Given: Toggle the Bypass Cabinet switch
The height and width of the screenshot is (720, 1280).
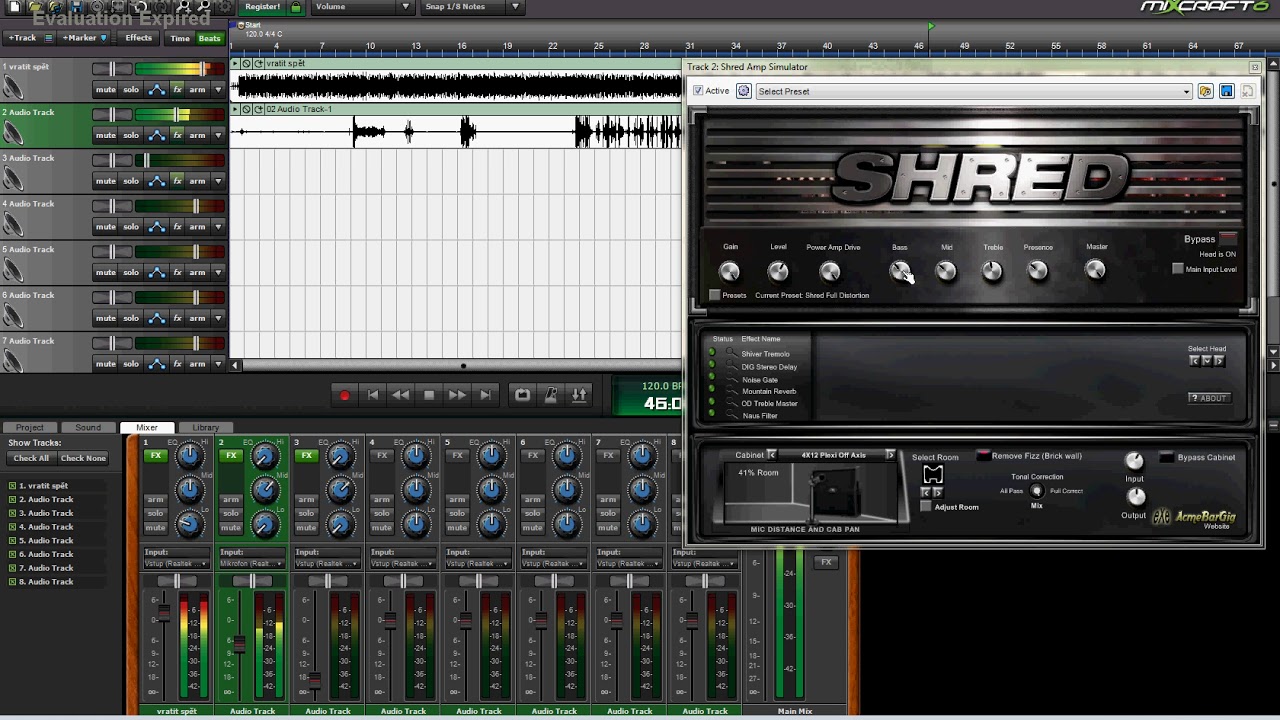Looking at the screenshot, I should pos(1166,457).
